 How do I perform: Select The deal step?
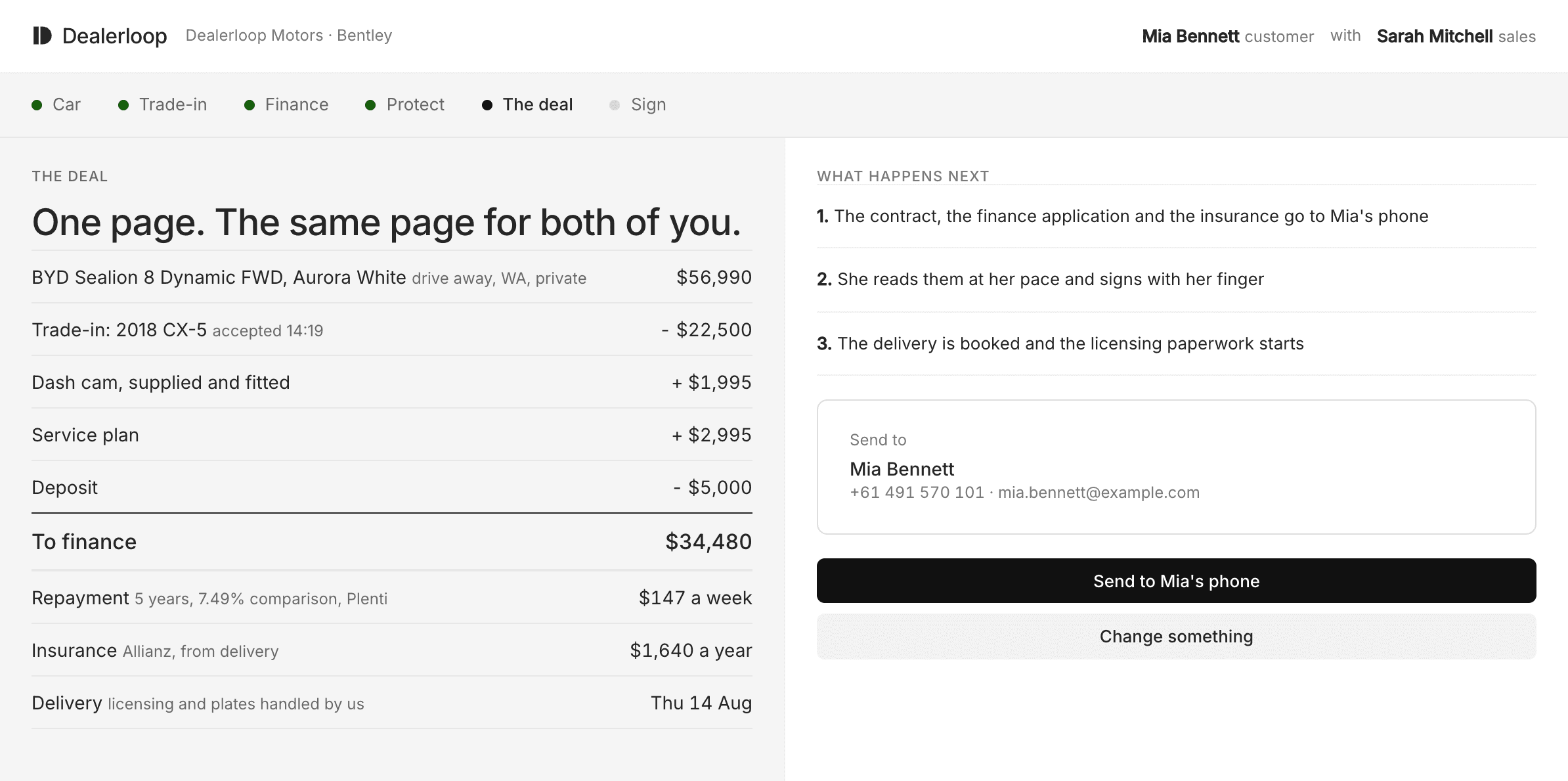527,104
